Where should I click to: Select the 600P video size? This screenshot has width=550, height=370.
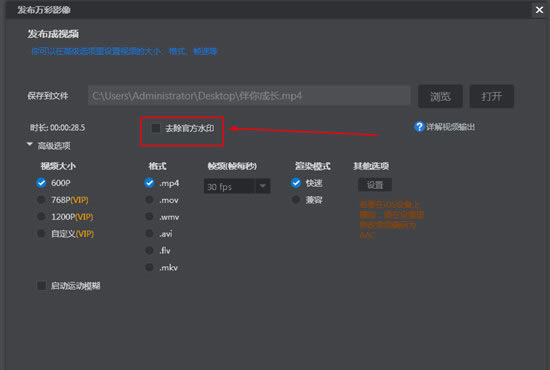[41, 183]
